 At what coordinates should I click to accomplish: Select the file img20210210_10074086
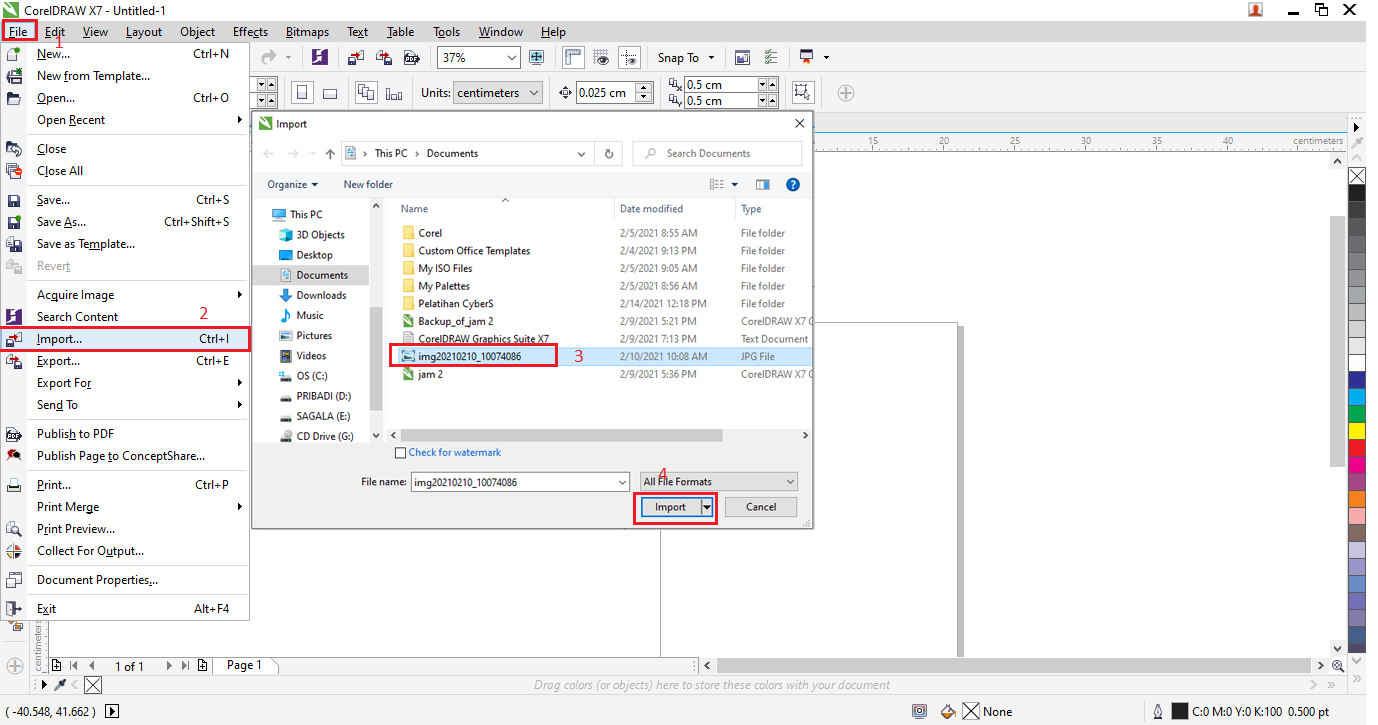pyautogui.click(x=472, y=355)
